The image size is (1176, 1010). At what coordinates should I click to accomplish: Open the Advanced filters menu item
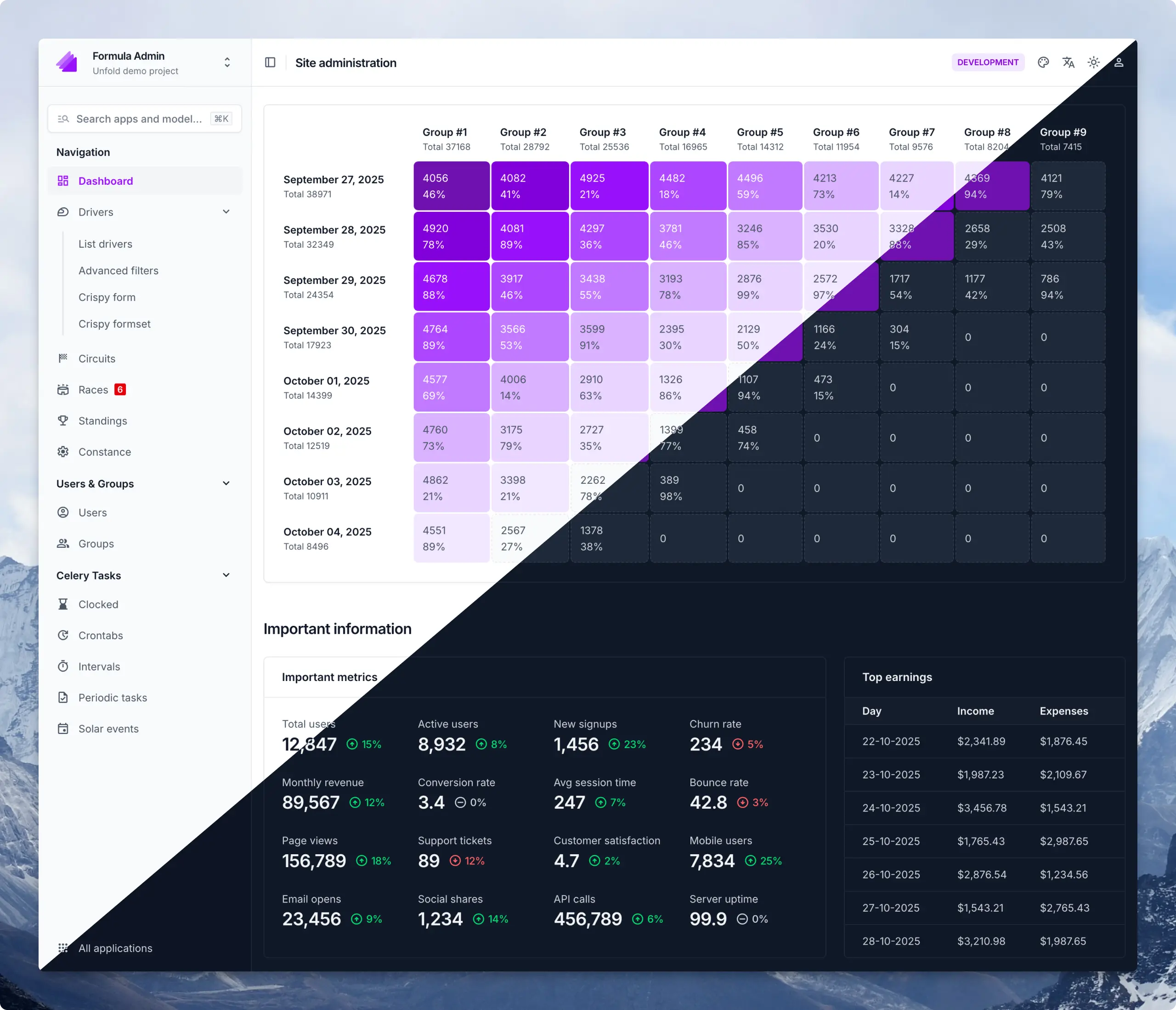point(118,271)
